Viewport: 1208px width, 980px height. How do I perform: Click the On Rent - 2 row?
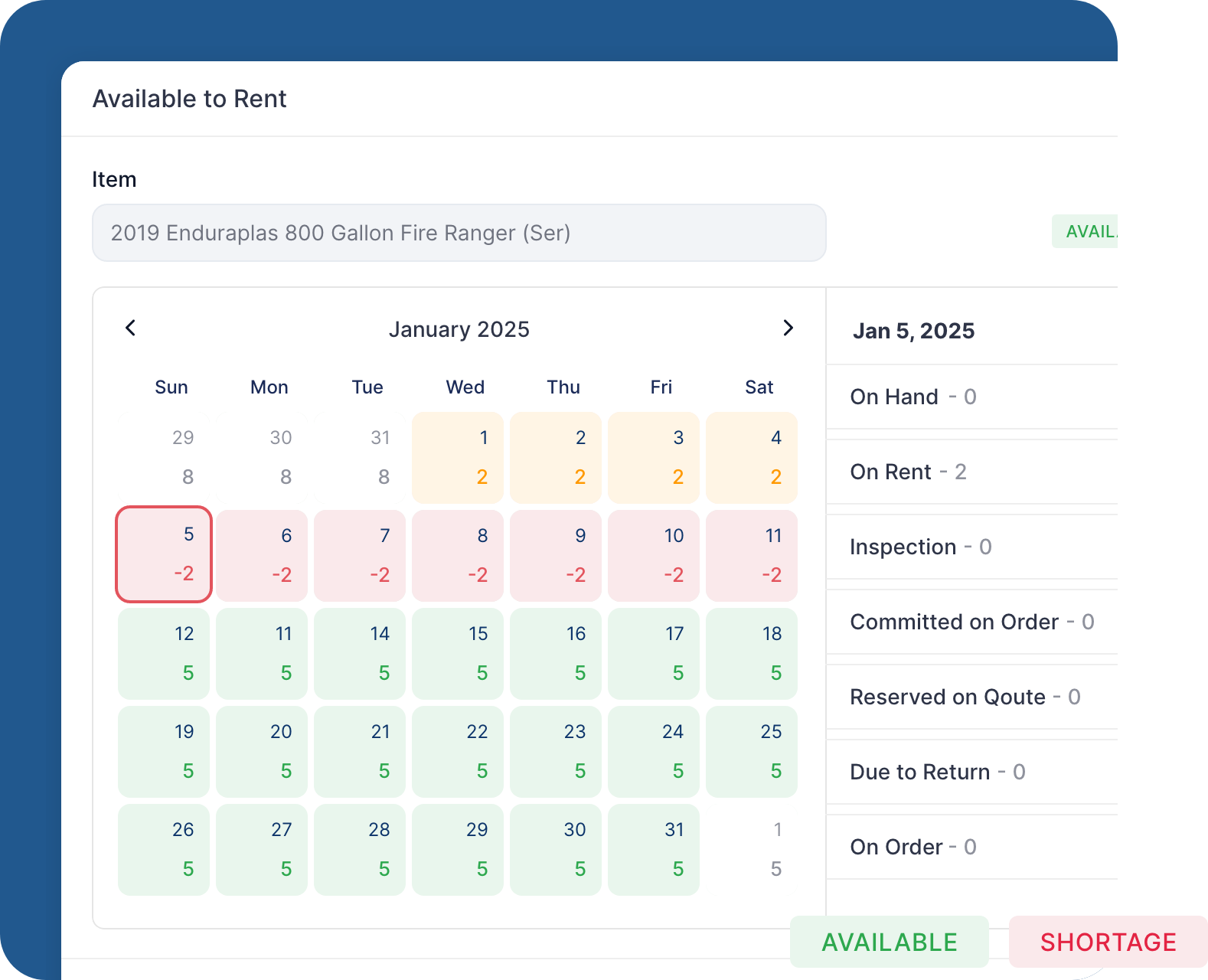[x=972, y=472]
